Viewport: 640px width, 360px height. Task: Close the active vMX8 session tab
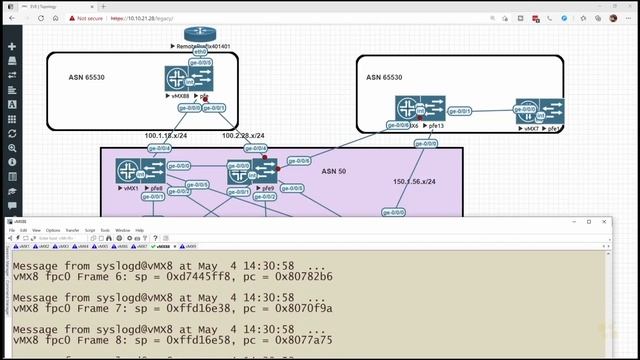click(x=175, y=247)
